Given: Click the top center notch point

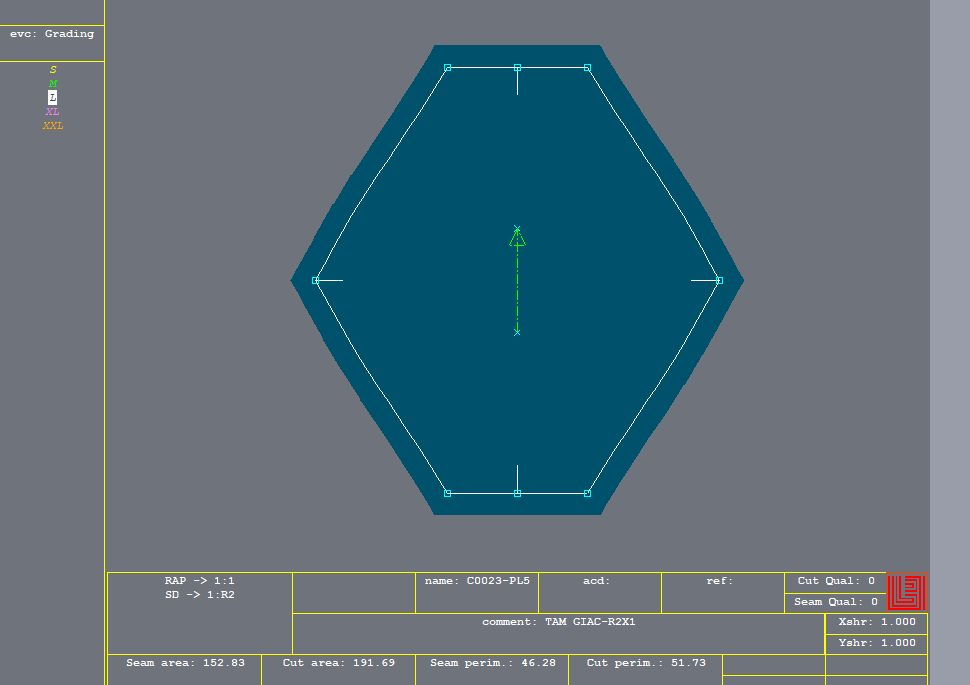Looking at the screenshot, I should (518, 67).
